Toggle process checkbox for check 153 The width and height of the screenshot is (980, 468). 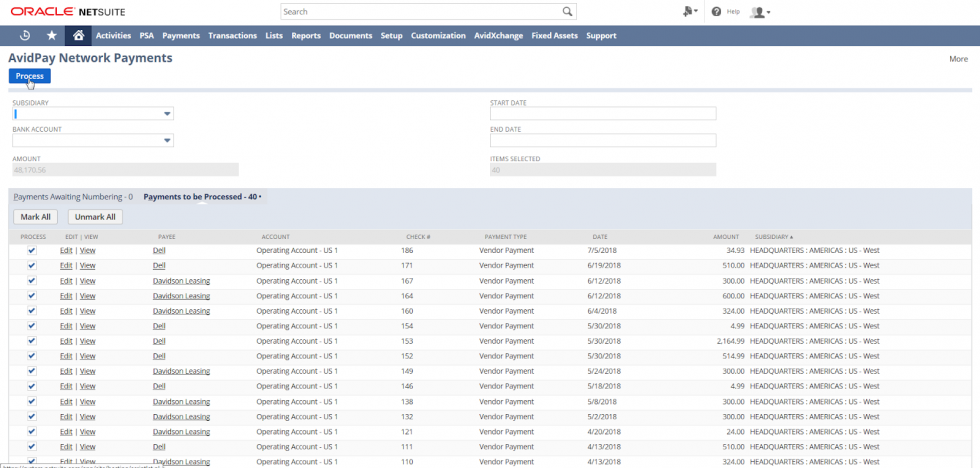coord(32,341)
